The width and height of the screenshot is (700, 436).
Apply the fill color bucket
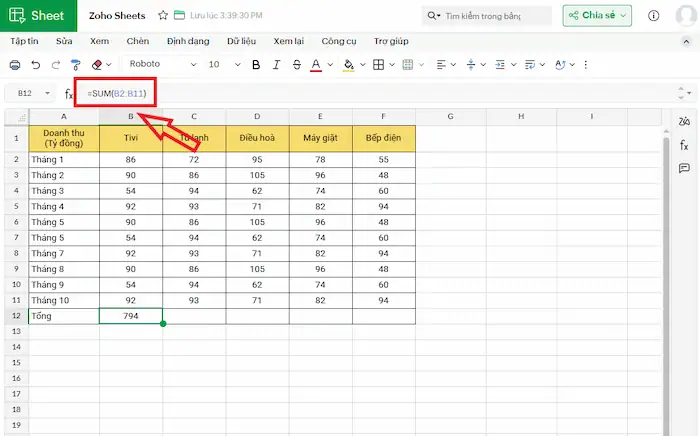349,65
